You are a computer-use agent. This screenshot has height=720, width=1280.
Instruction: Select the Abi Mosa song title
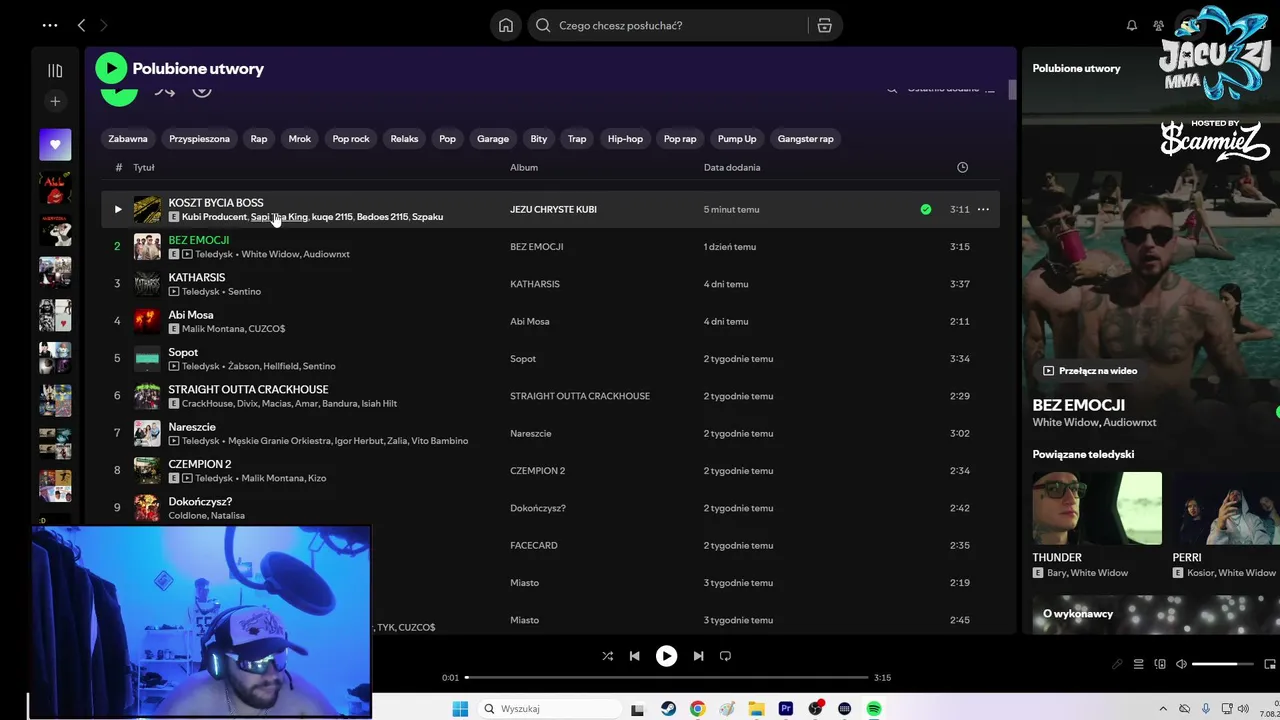(x=191, y=315)
